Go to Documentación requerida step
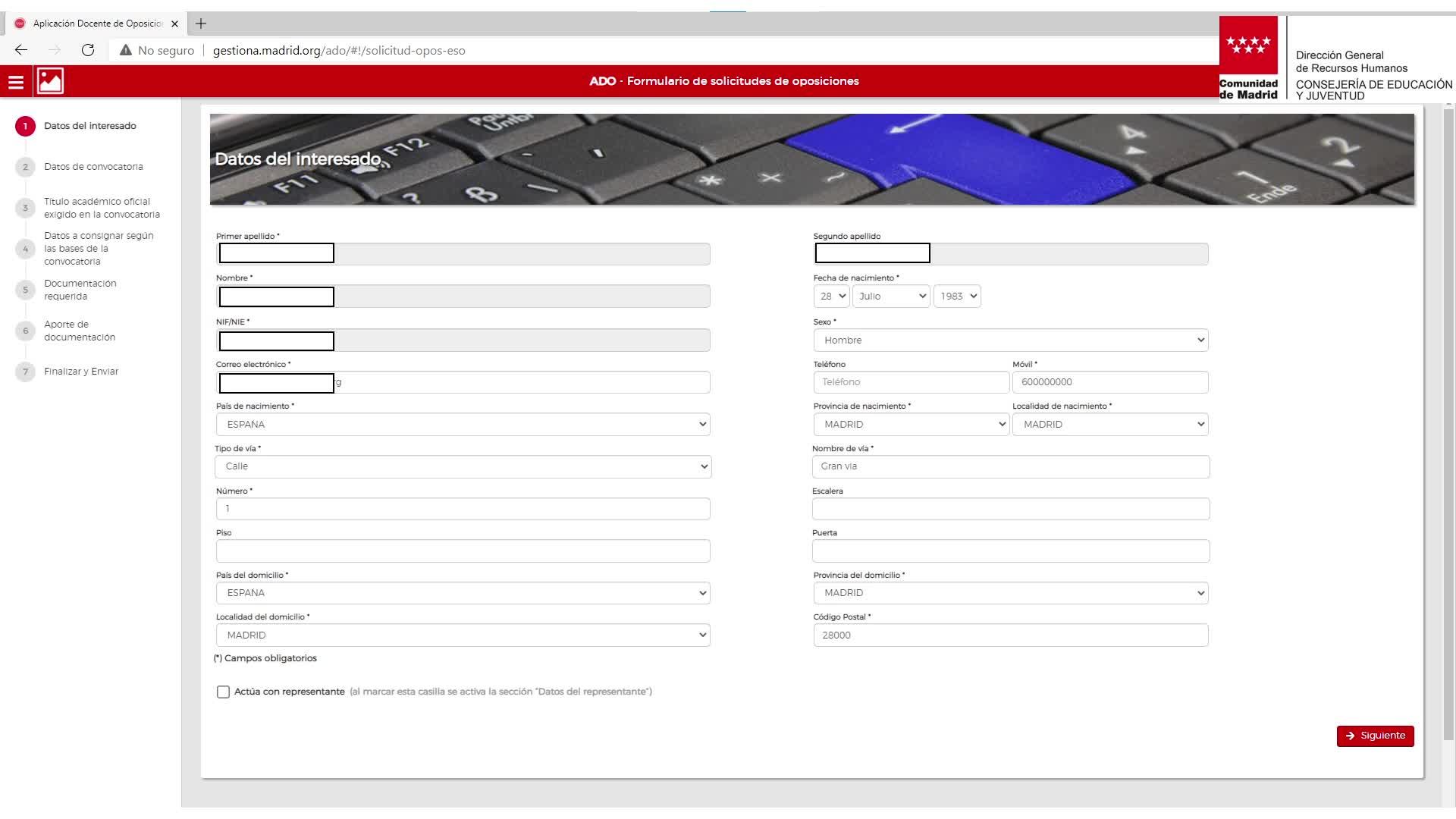Screen dimensions: 1456x819 coord(80,290)
